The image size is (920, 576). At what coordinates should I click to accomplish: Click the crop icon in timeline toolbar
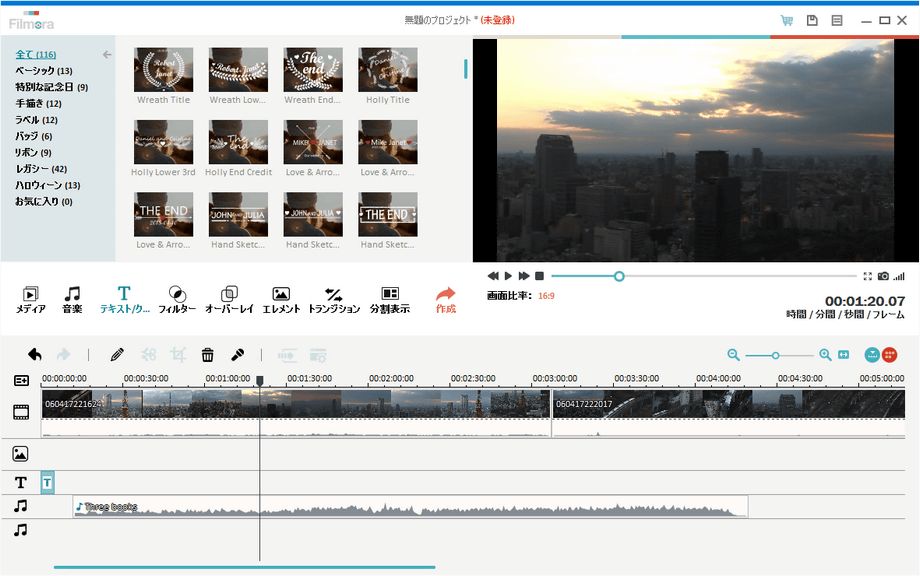(x=178, y=355)
